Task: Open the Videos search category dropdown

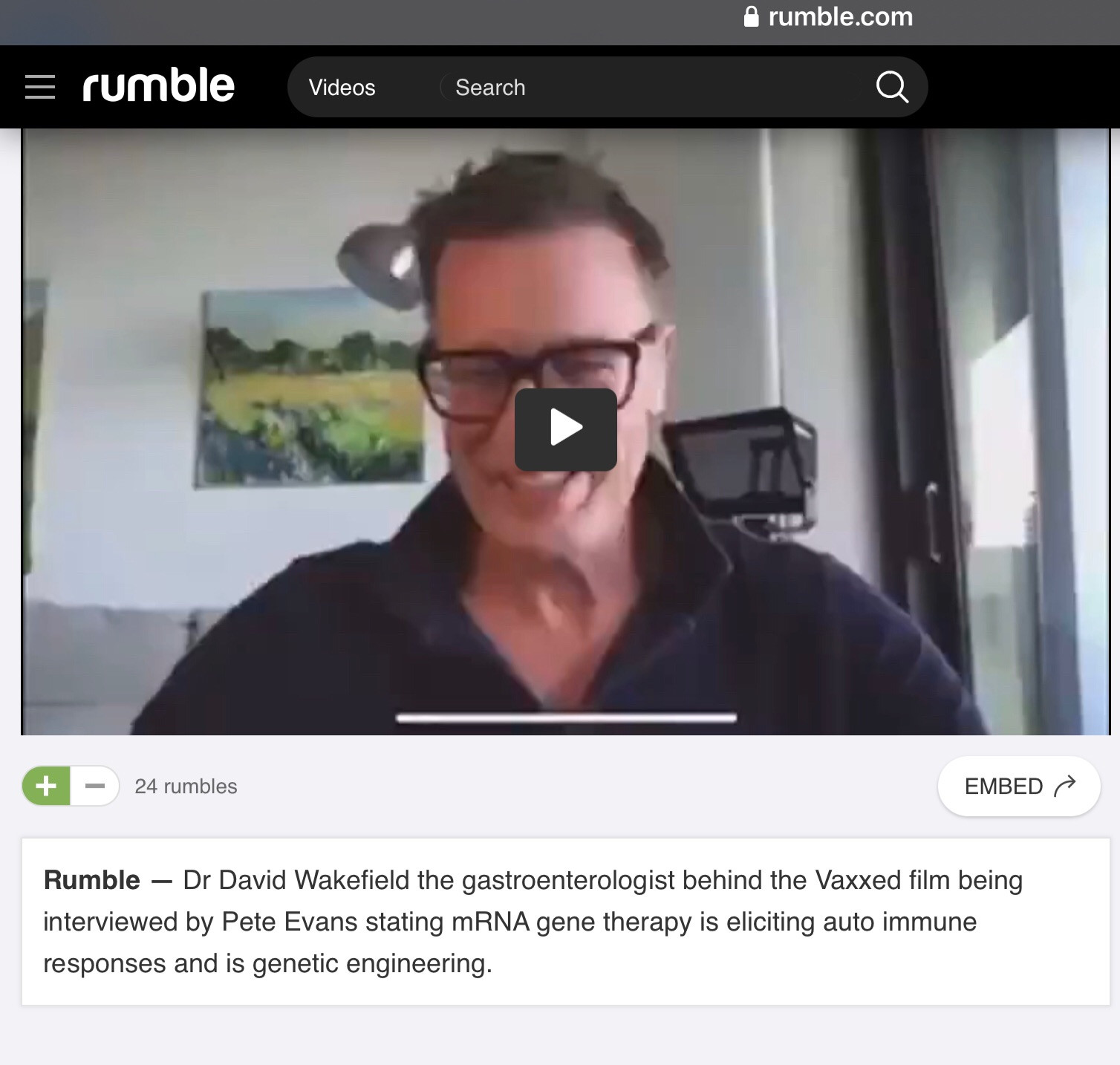Action: pyautogui.click(x=342, y=88)
